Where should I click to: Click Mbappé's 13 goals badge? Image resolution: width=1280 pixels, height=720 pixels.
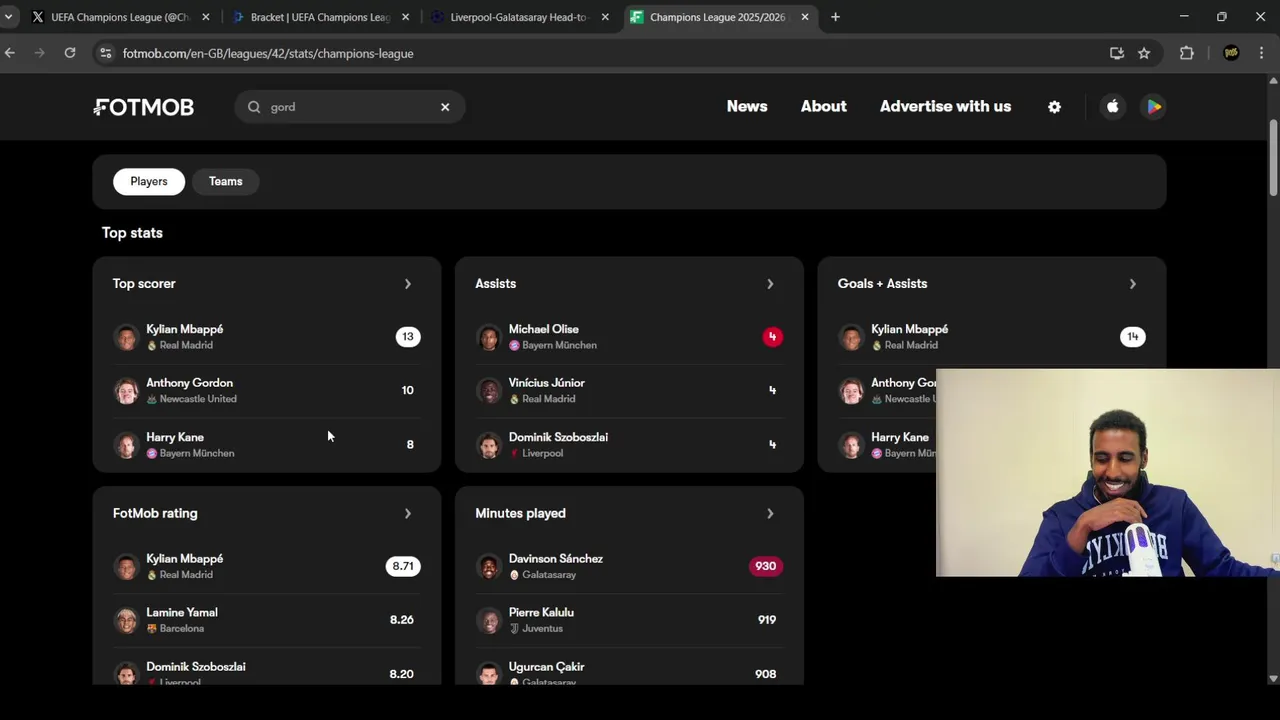[407, 337]
